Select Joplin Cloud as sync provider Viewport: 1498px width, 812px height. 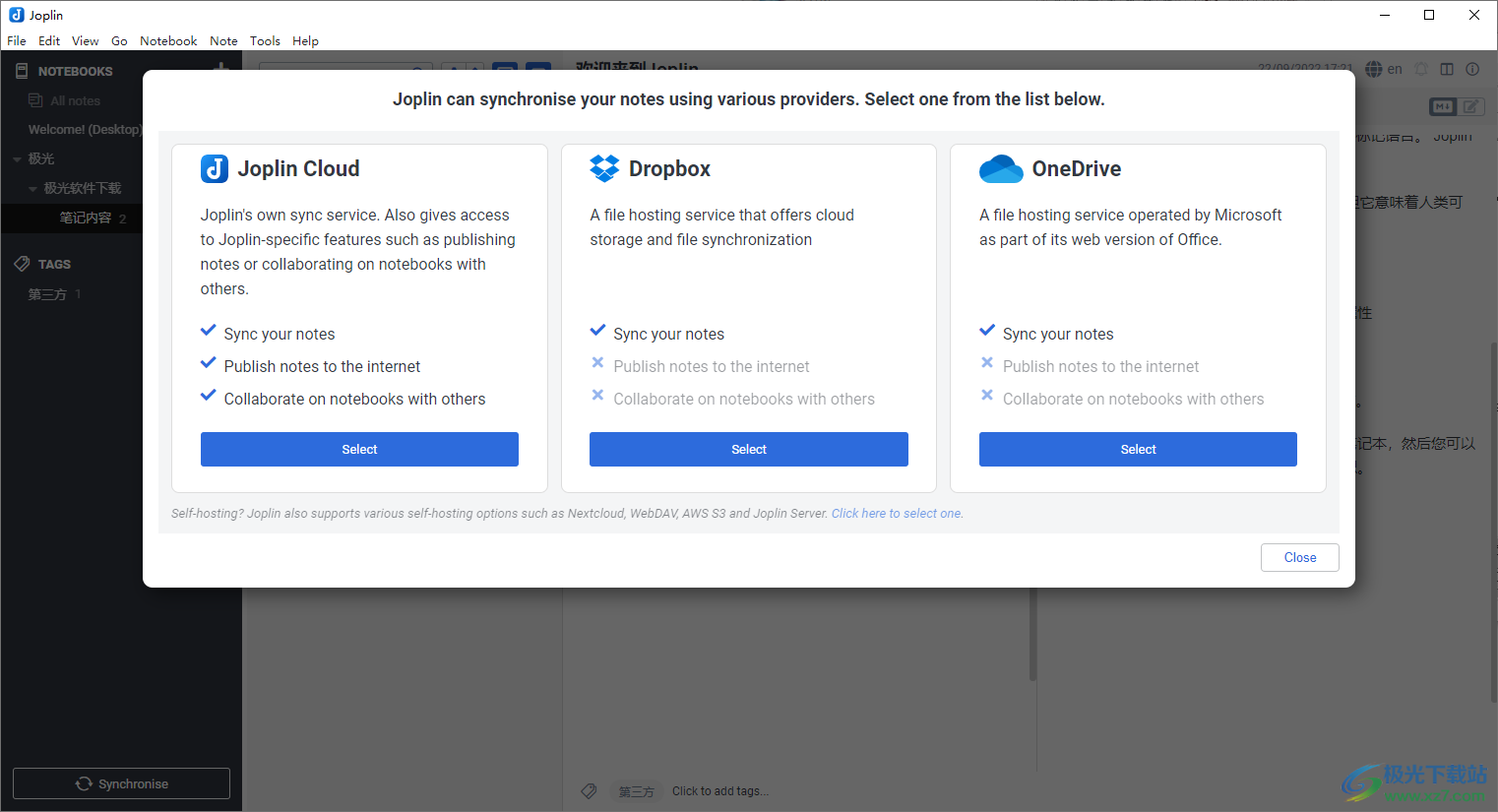(x=359, y=449)
